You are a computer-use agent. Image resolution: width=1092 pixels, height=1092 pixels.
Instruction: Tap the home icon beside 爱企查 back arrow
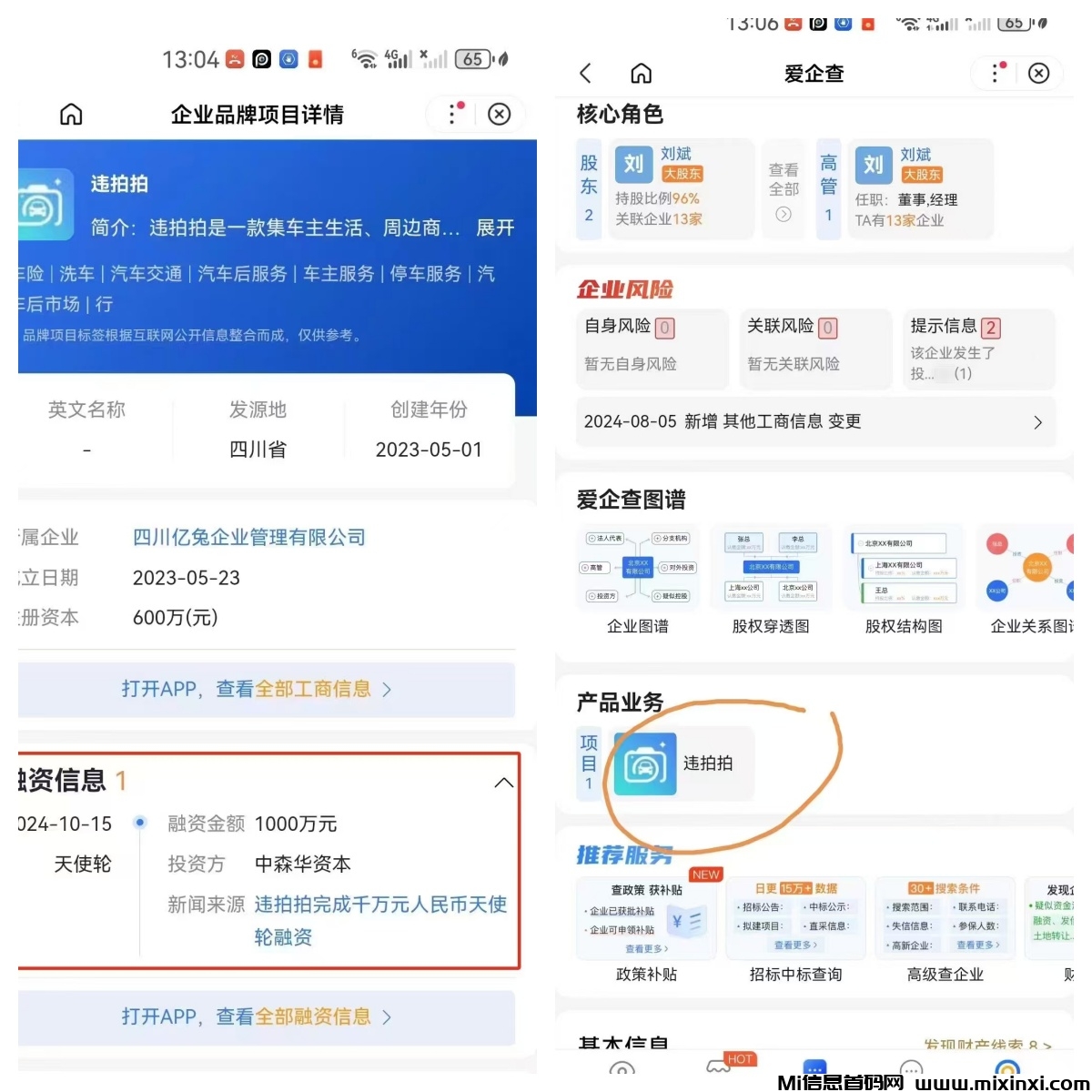pyautogui.click(x=642, y=74)
